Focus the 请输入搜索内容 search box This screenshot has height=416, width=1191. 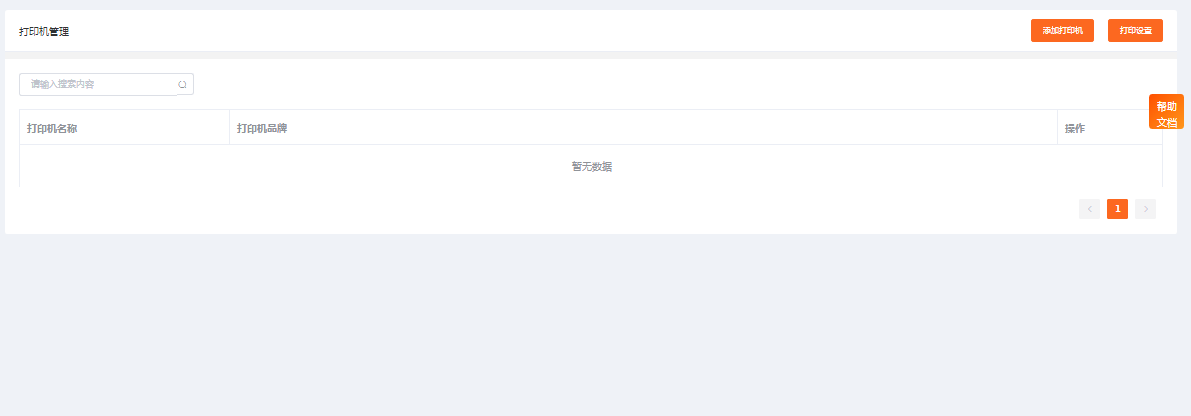[x=98, y=84]
